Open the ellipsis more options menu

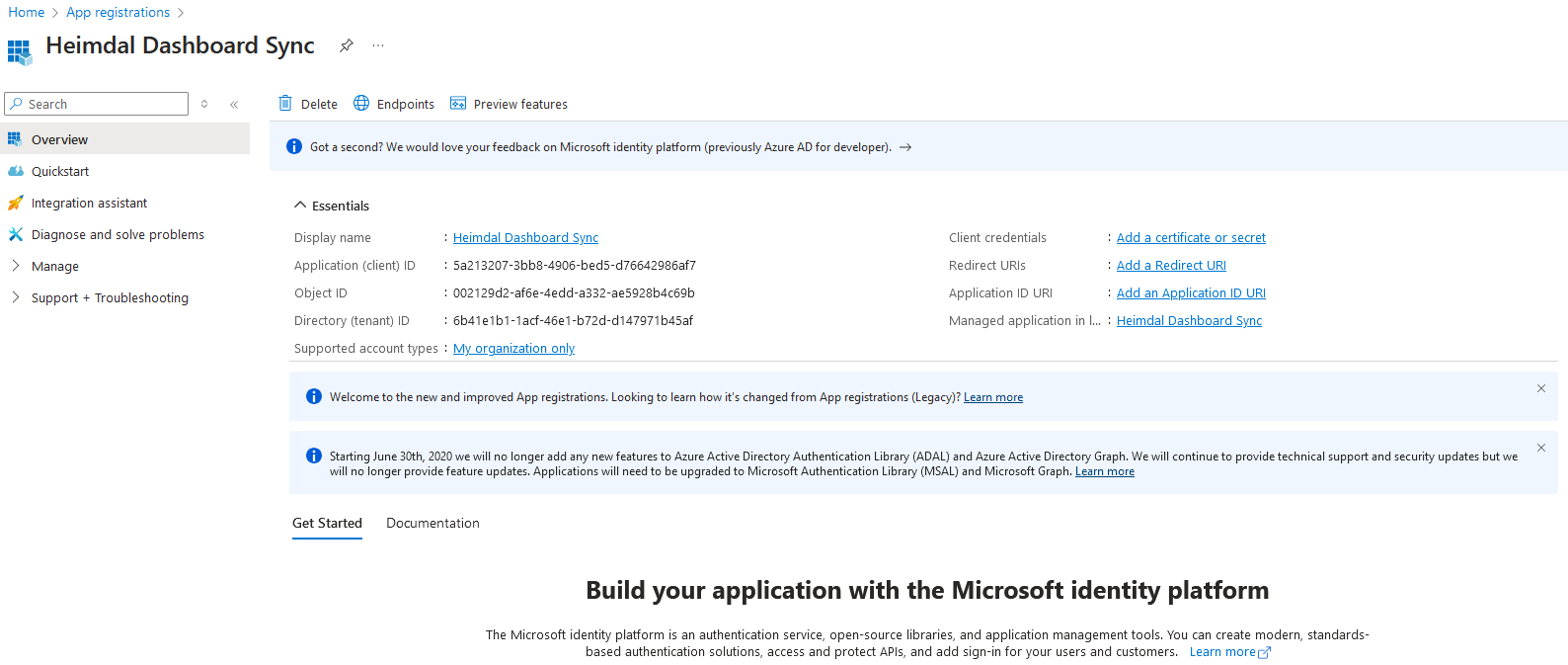tap(378, 45)
